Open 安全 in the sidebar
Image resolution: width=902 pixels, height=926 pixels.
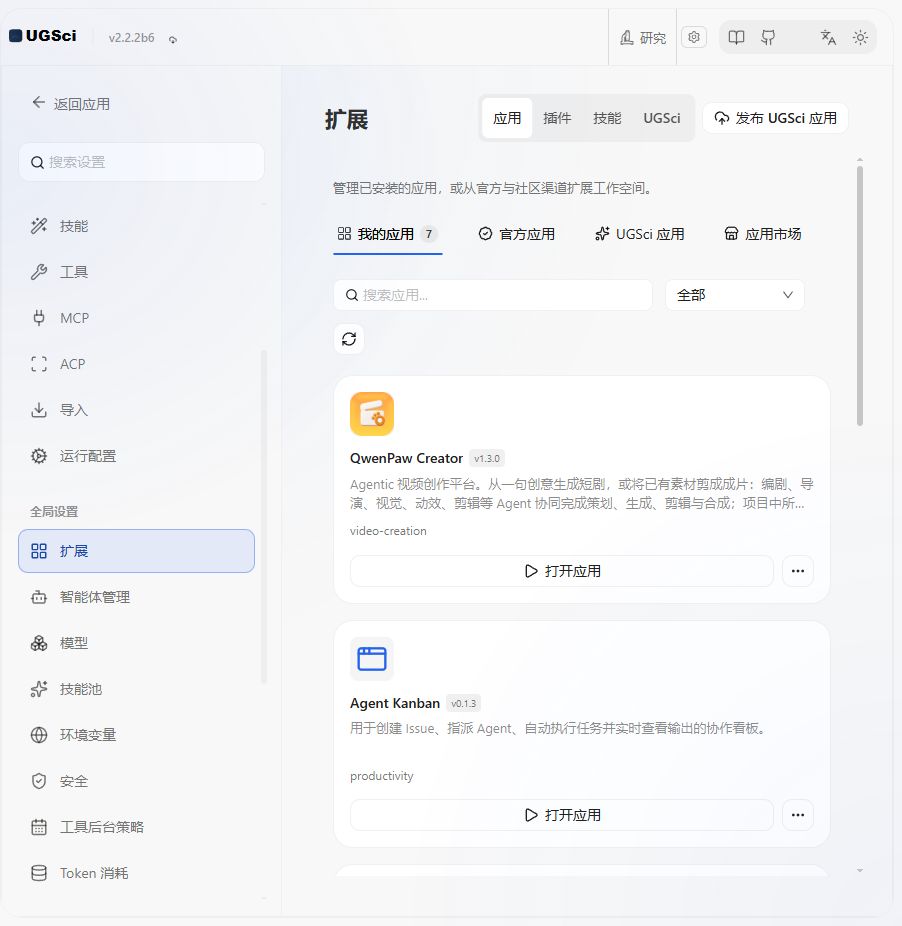click(x=136, y=781)
